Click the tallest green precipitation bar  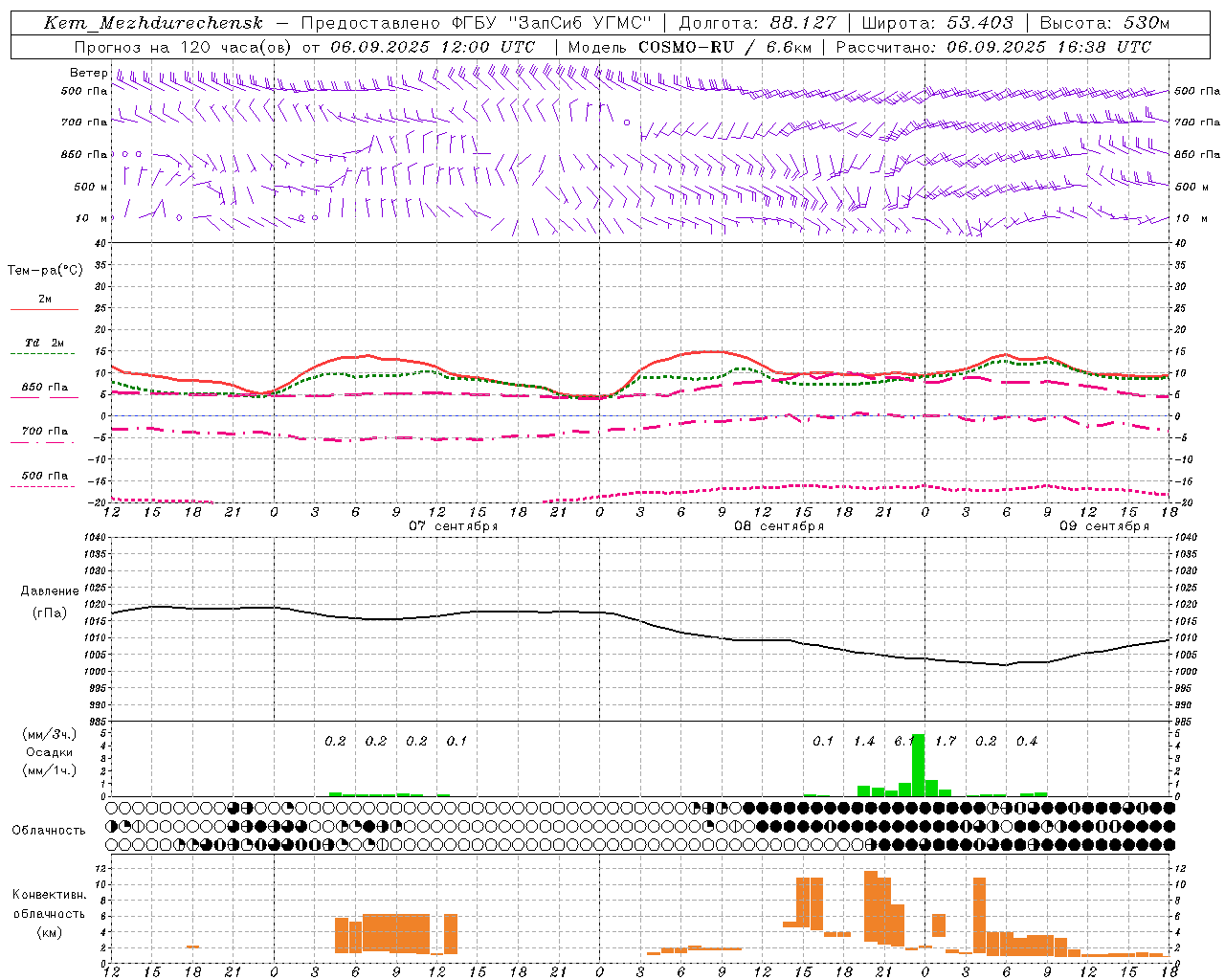point(918,766)
